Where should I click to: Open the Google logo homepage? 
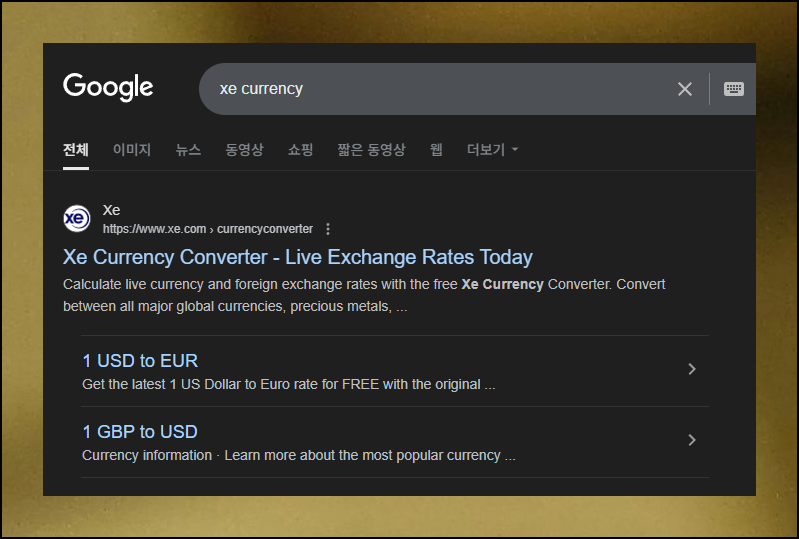(108, 87)
